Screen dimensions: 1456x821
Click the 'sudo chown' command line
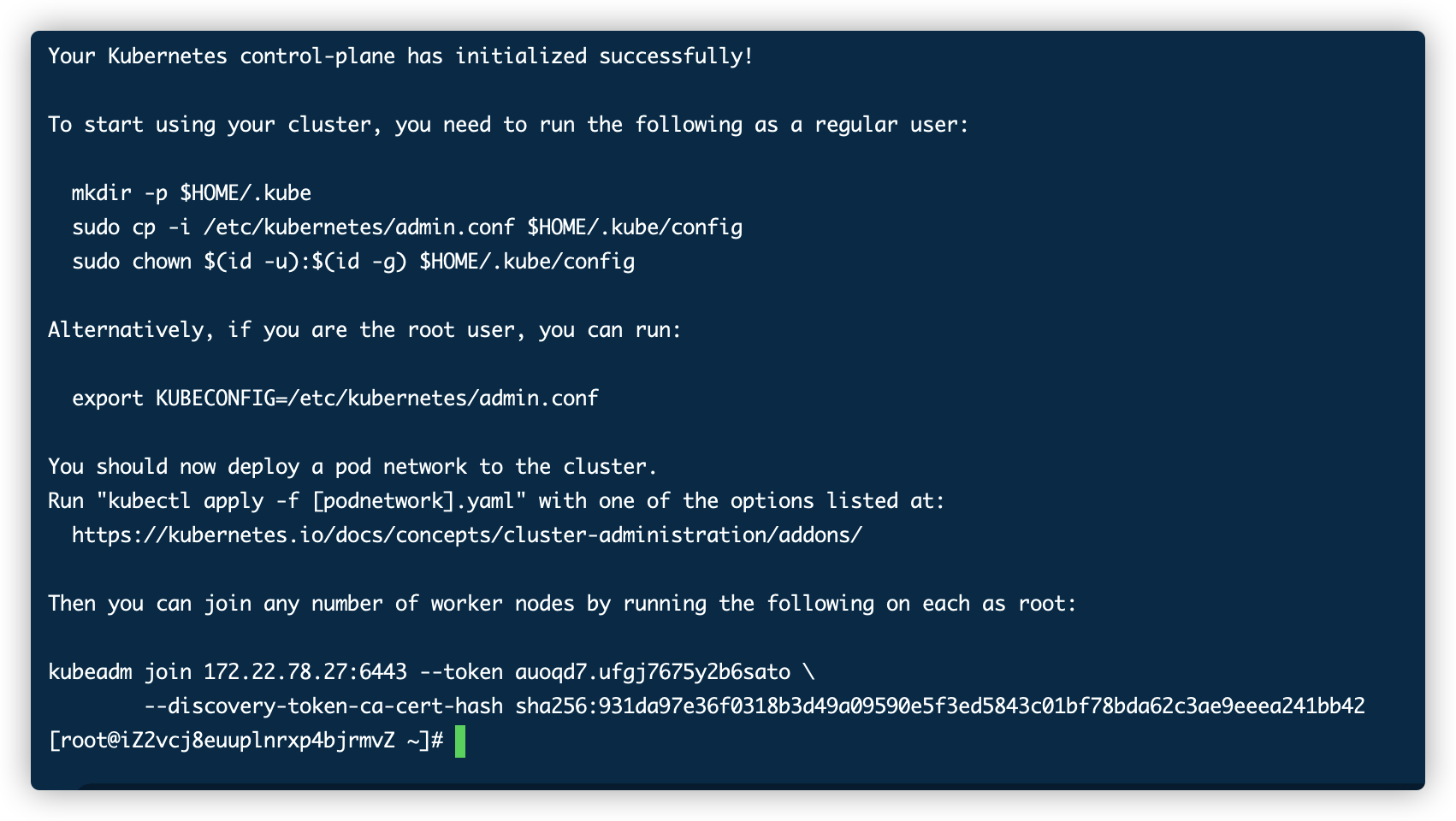tap(353, 262)
